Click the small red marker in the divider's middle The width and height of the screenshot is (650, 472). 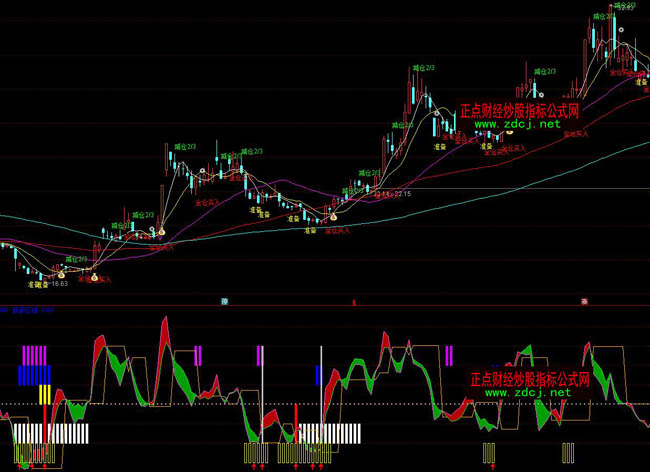pos(354,300)
